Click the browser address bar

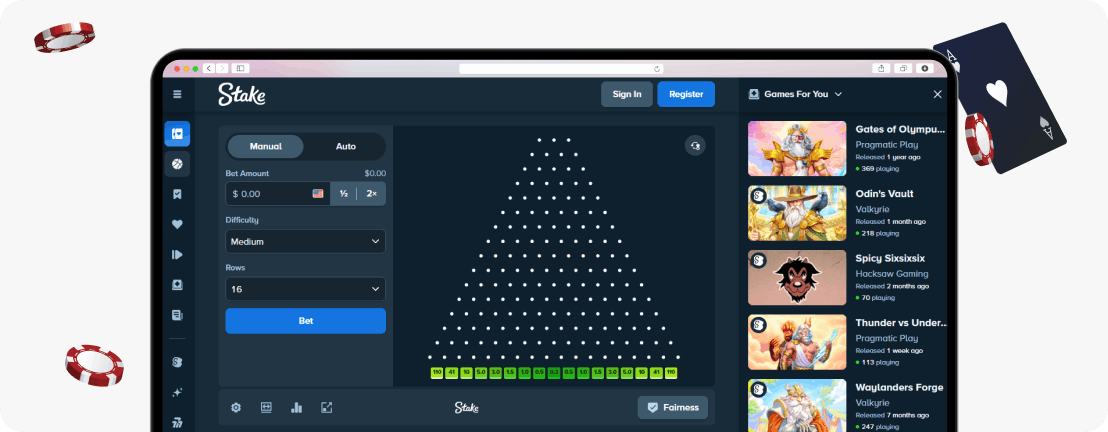562,69
